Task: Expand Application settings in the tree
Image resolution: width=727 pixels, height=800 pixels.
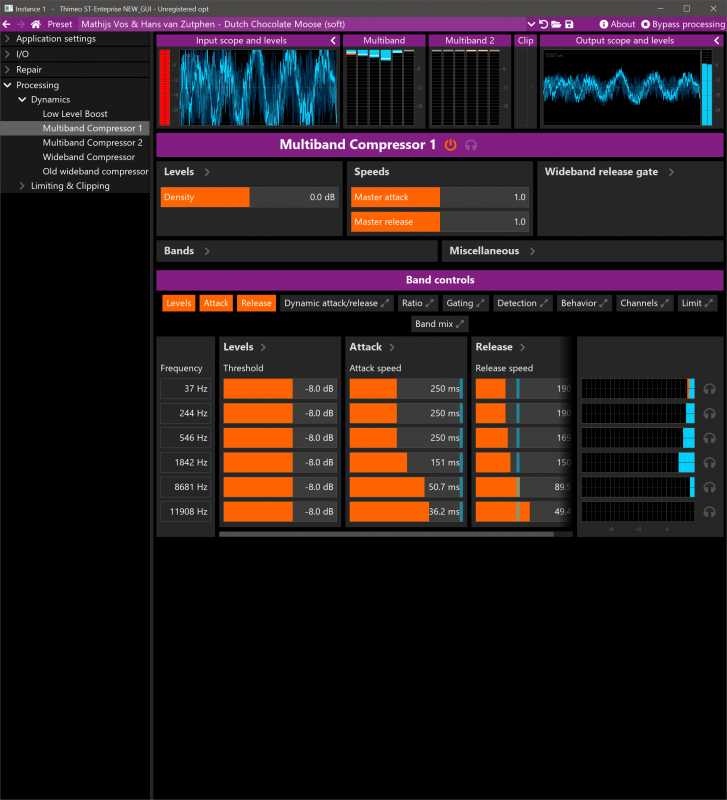Action: pos(7,38)
